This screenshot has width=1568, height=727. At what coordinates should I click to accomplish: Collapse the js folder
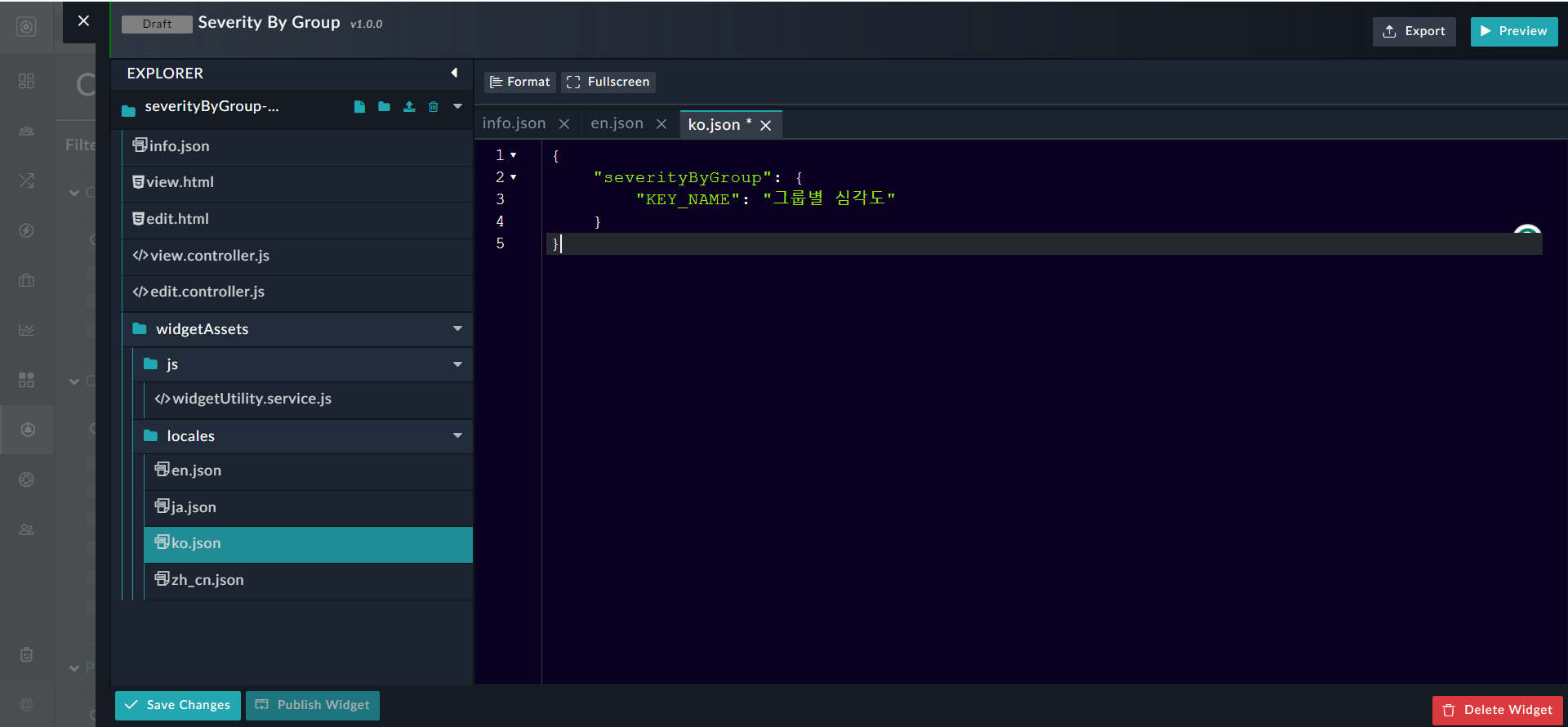(x=457, y=364)
